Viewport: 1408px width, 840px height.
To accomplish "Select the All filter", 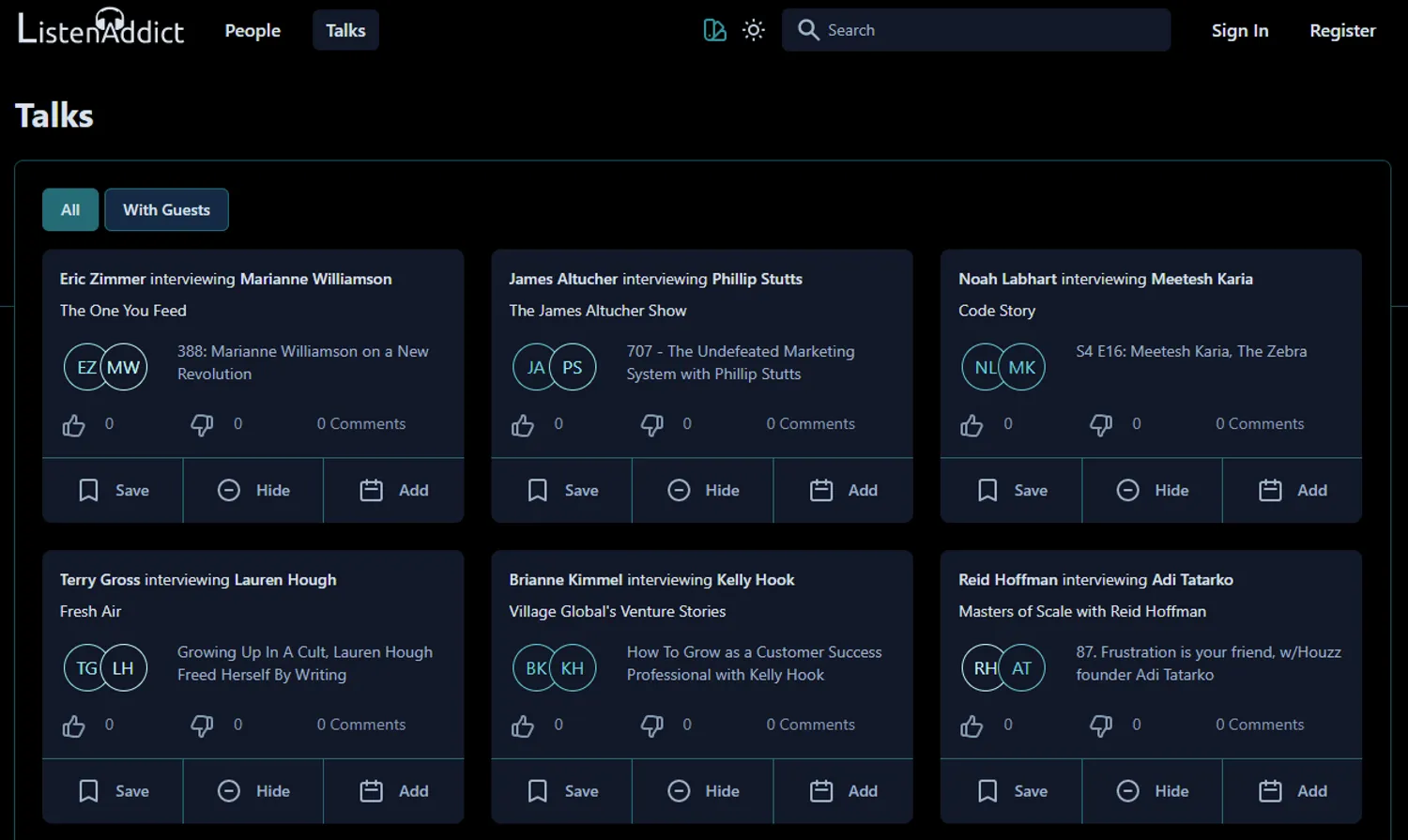I will [70, 209].
